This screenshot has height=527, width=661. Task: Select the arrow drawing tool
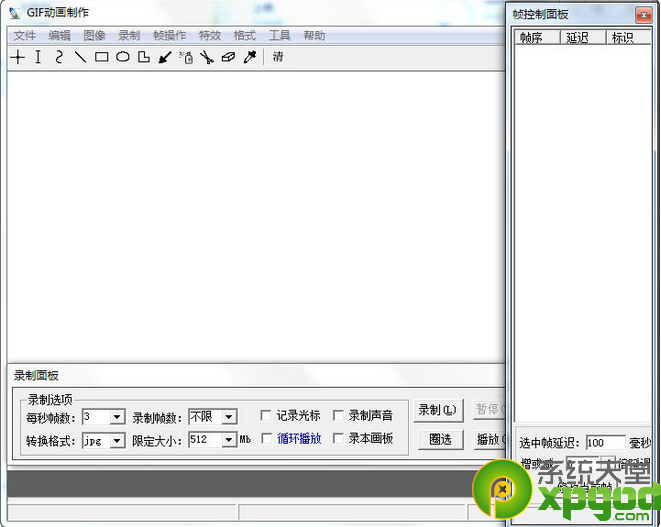(x=165, y=57)
